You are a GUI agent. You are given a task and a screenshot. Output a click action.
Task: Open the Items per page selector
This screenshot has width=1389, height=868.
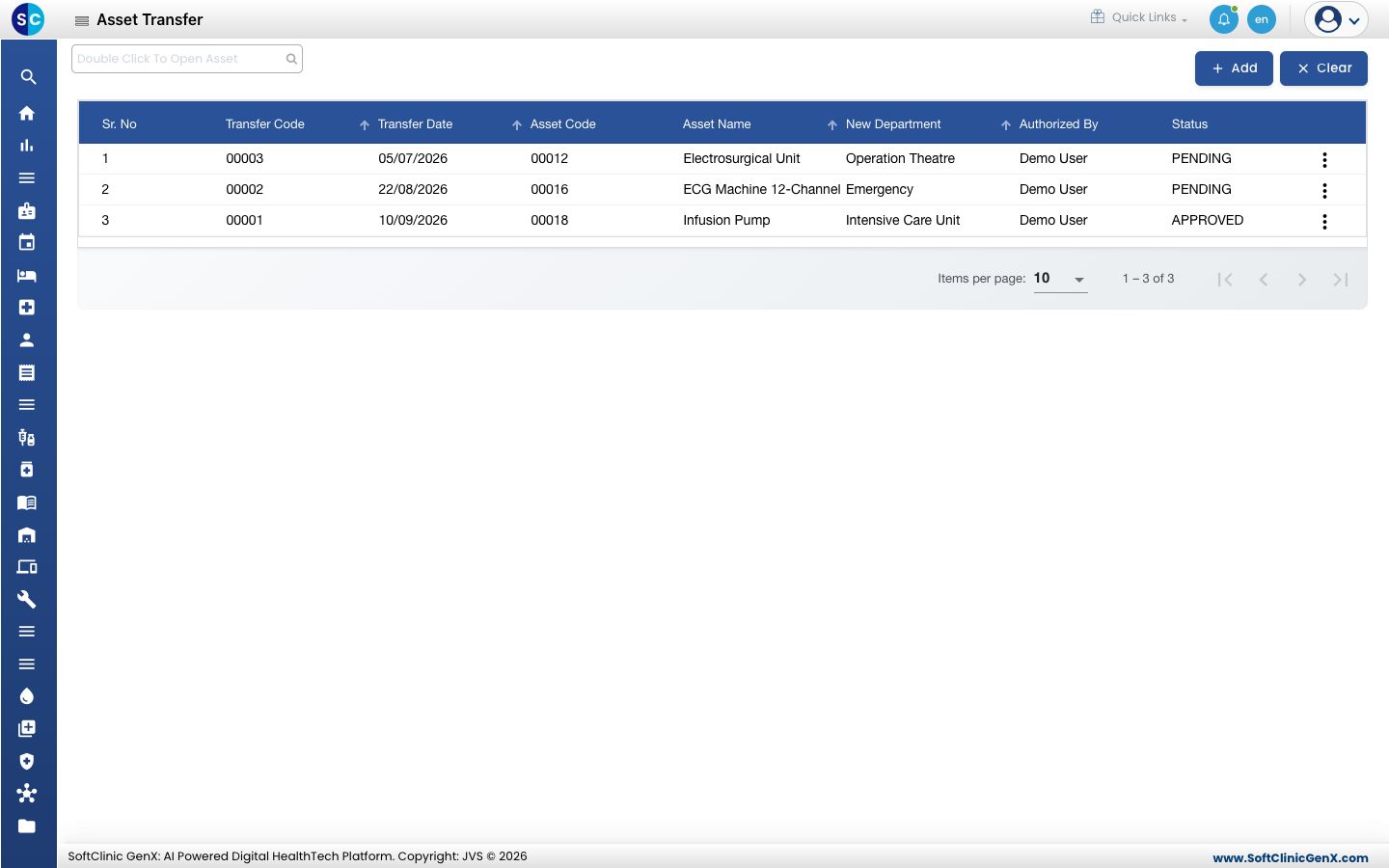coord(1060,279)
